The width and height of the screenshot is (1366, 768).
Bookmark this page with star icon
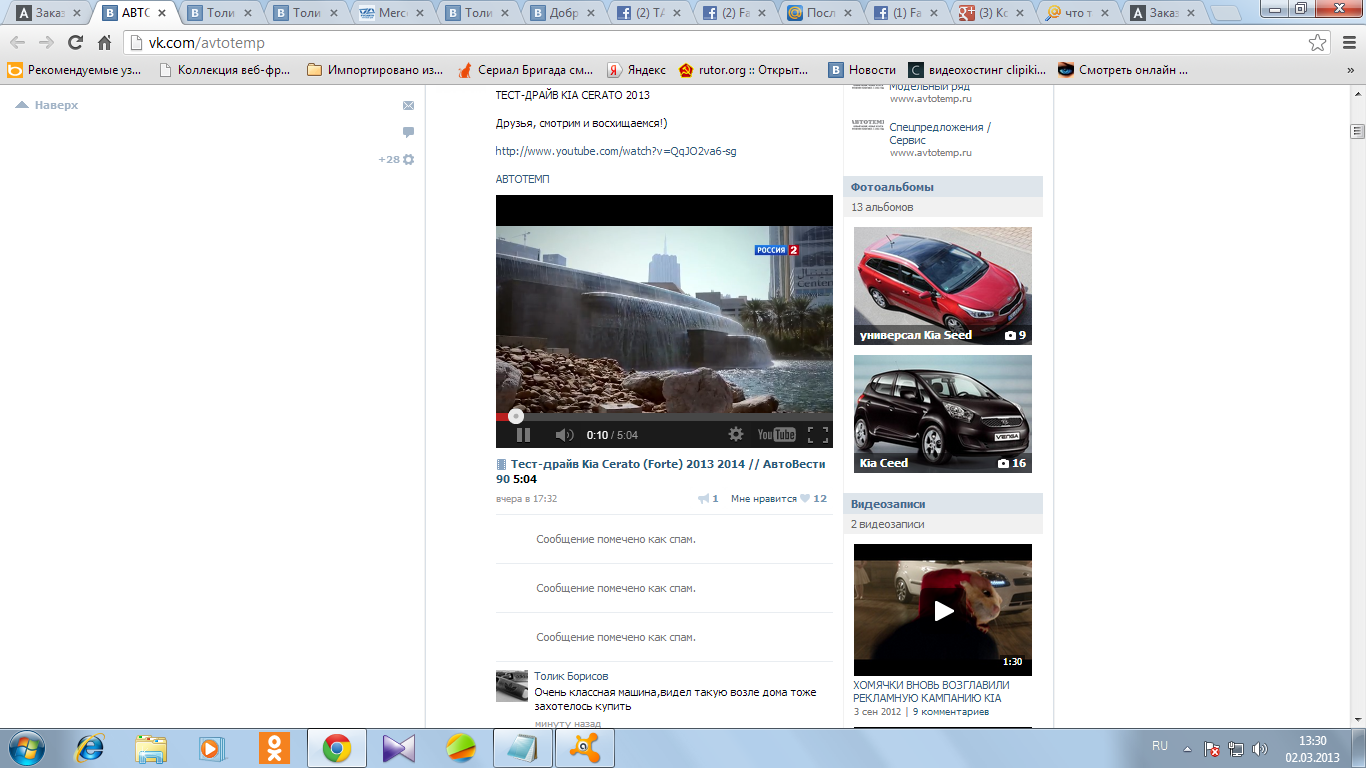tap(1318, 43)
